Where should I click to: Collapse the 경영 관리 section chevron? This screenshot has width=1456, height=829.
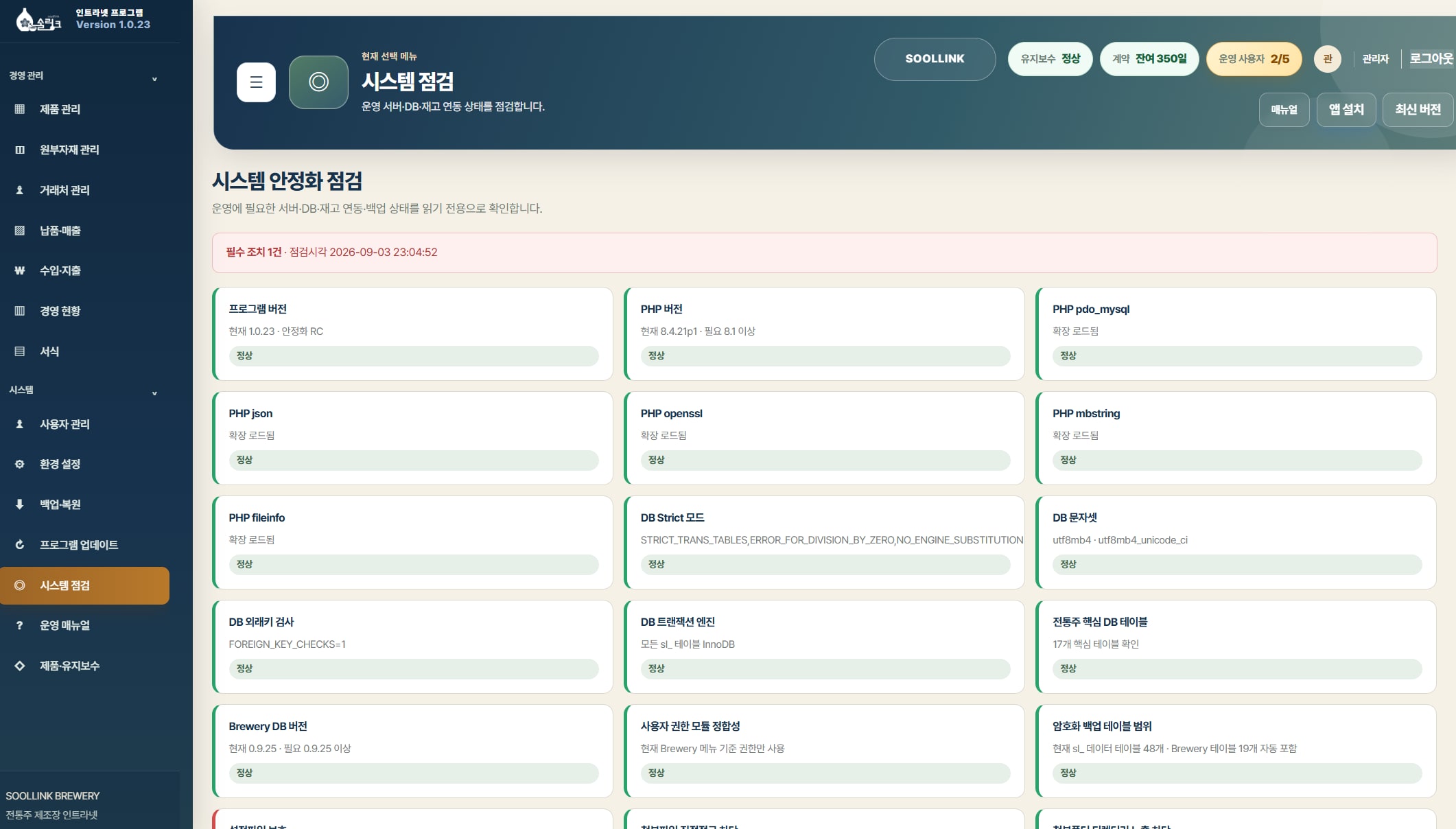154,79
